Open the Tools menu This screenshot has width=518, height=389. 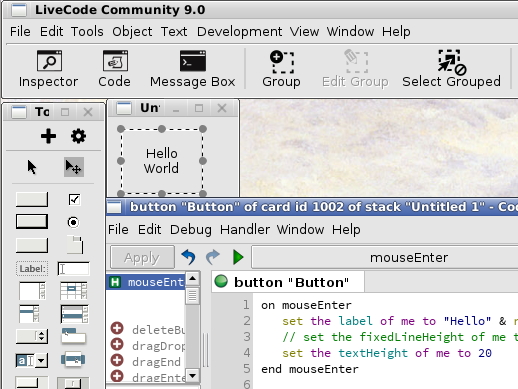pyautogui.click(x=87, y=32)
